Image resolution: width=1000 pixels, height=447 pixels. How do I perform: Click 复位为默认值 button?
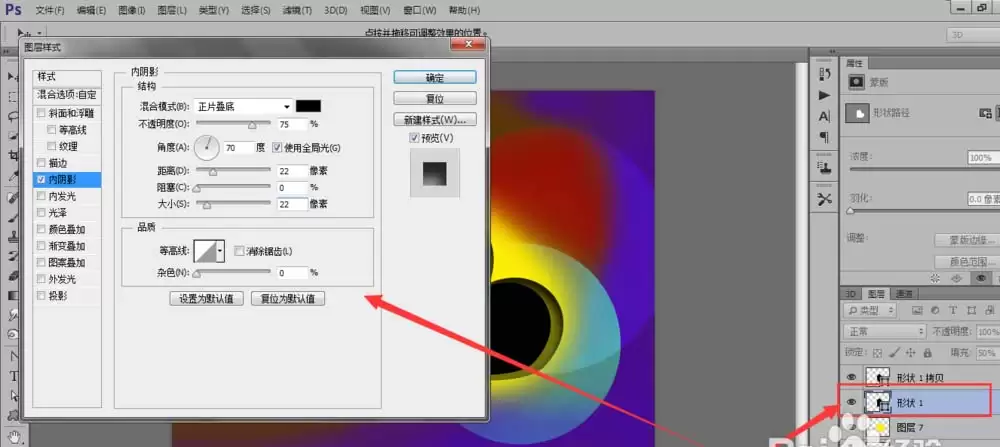coord(288,298)
